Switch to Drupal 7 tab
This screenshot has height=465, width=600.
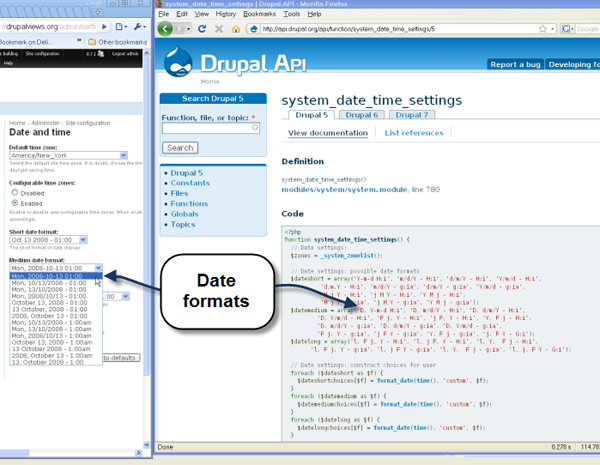[412, 115]
